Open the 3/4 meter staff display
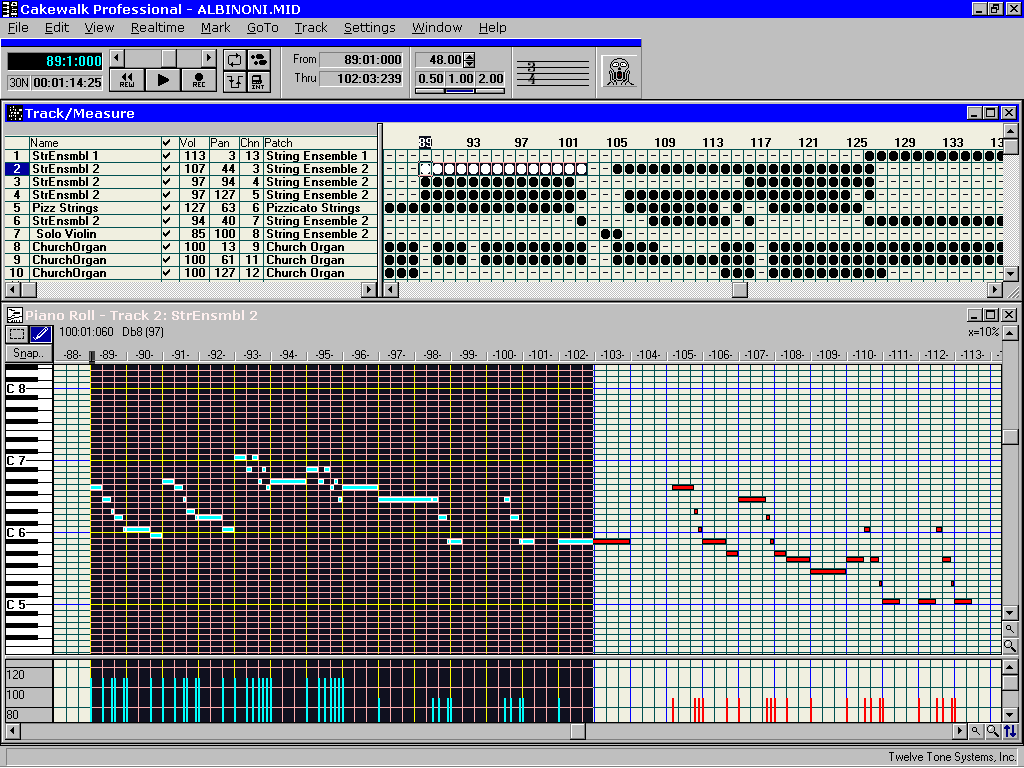1024x768 pixels. (553, 72)
